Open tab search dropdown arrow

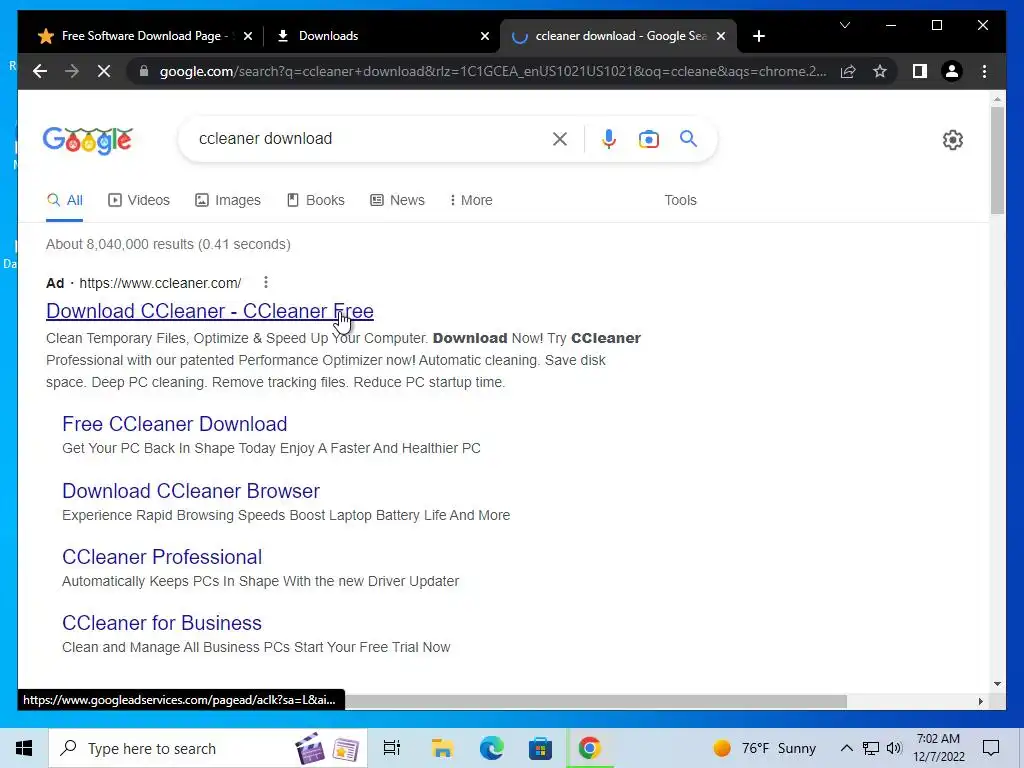tap(844, 25)
